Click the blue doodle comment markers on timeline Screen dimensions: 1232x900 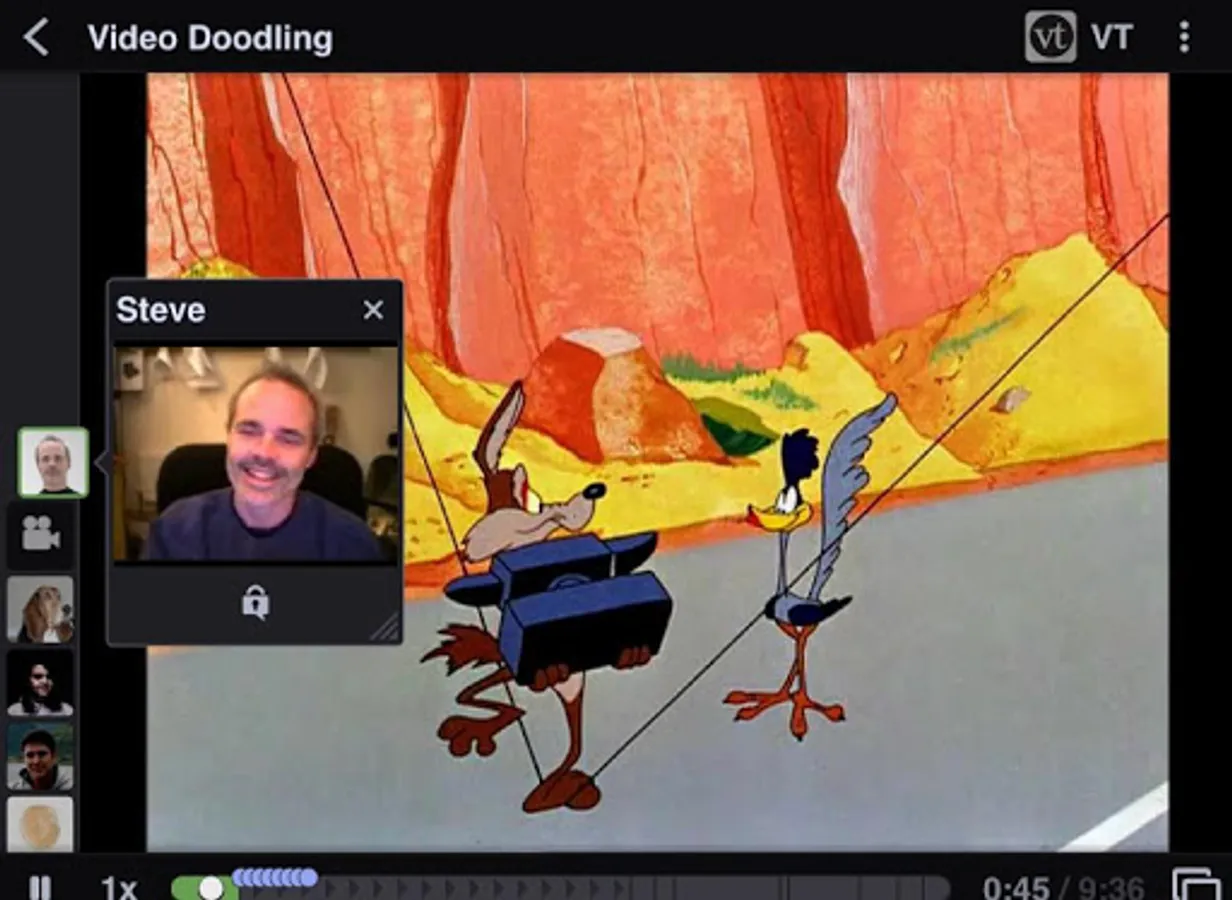(275, 878)
